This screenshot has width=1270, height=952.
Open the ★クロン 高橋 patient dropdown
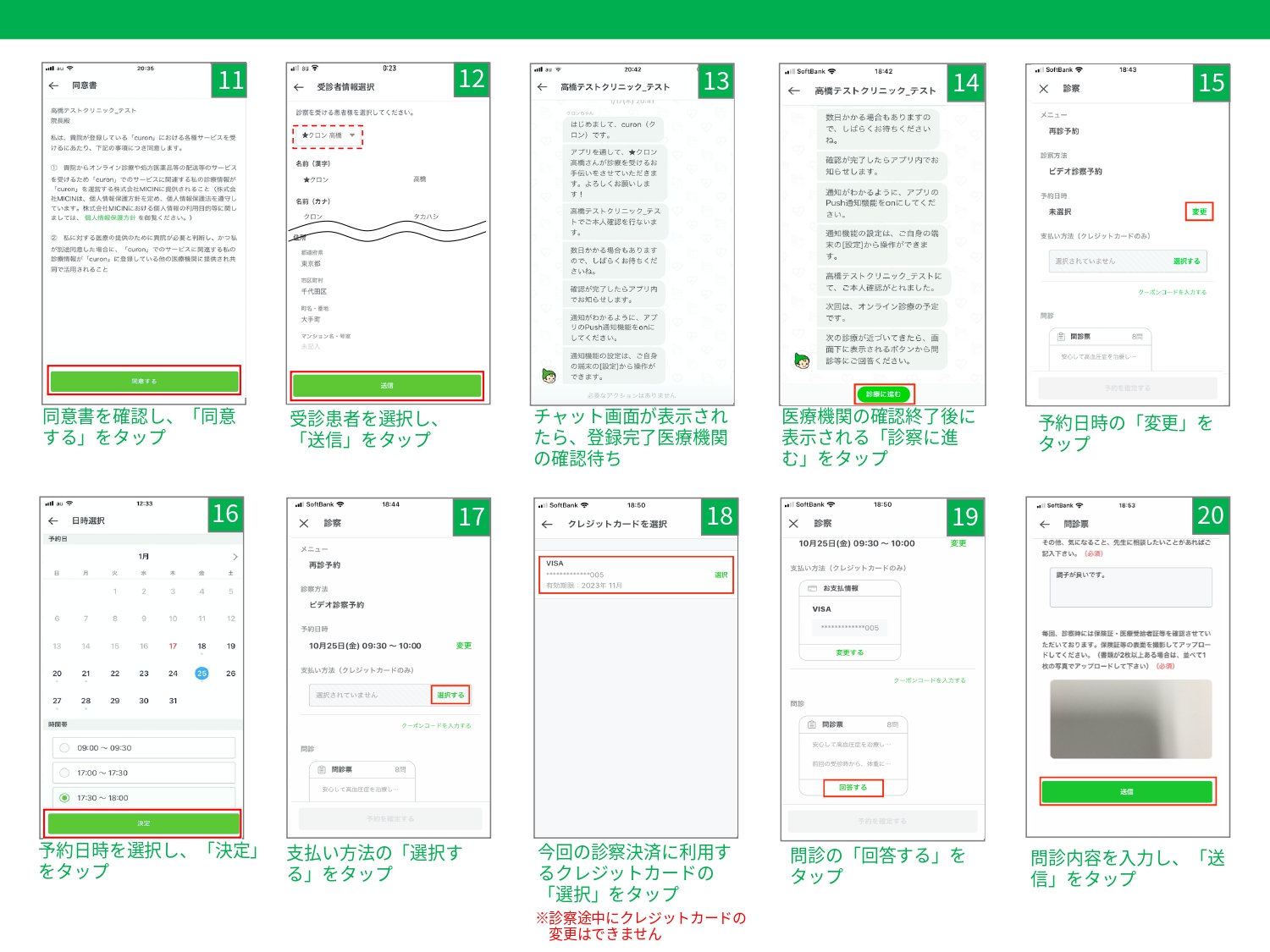point(329,136)
